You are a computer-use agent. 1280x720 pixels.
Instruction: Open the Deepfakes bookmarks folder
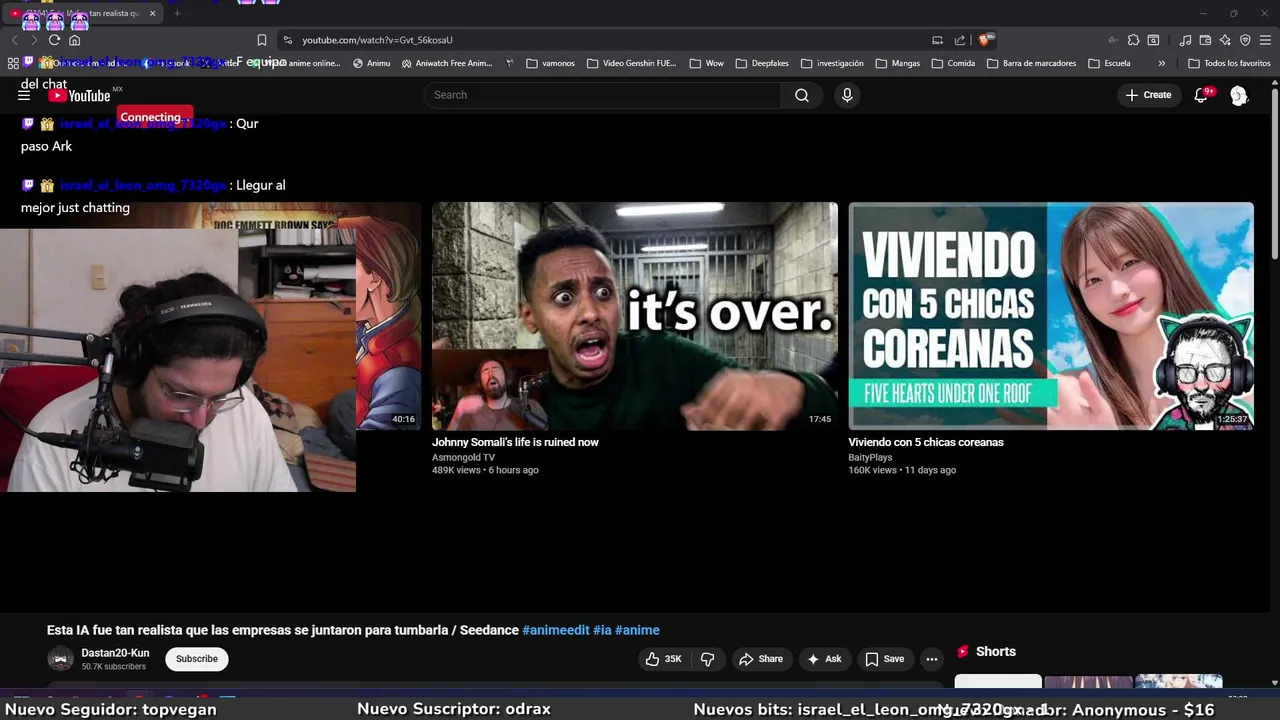[x=762, y=63]
